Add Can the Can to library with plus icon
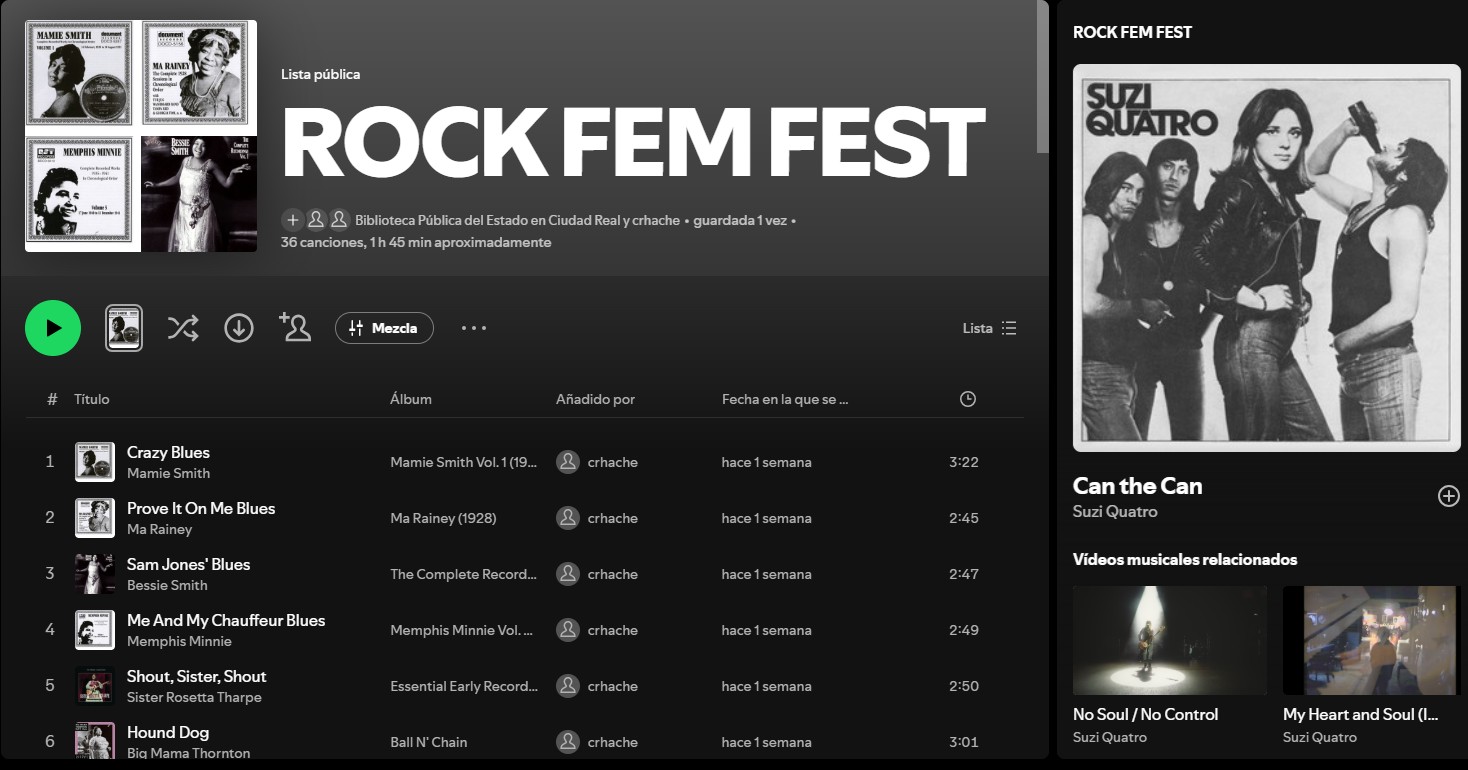This screenshot has width=1468, height=770. click(1448, 496)
